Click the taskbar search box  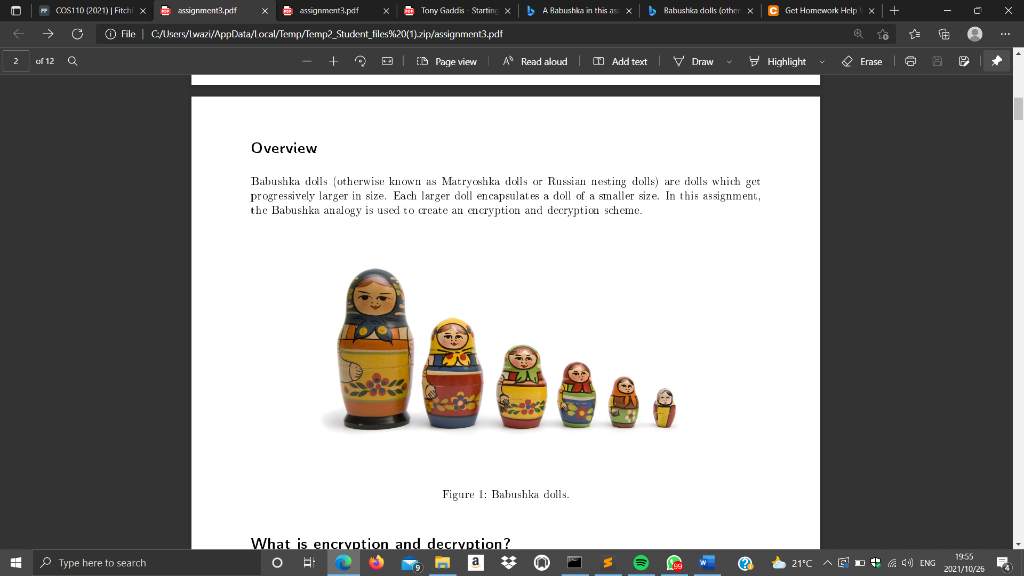[146, 562]
